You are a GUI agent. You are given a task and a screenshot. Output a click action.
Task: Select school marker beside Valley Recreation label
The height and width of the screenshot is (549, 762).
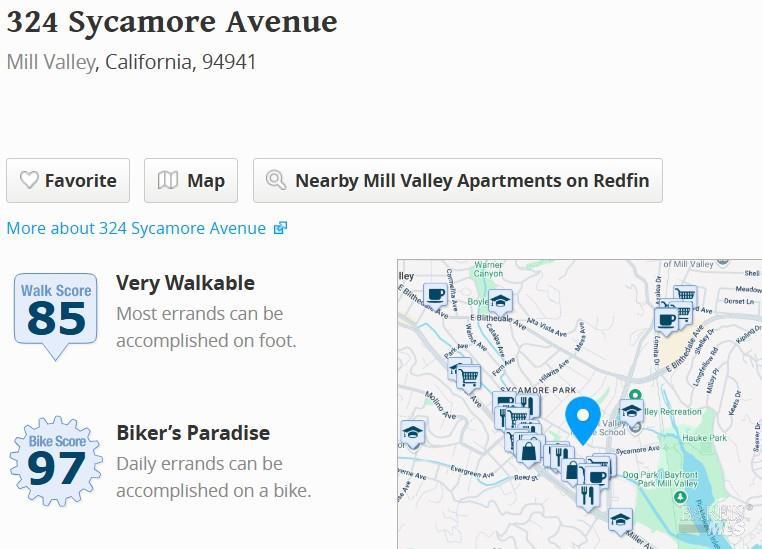631,410
